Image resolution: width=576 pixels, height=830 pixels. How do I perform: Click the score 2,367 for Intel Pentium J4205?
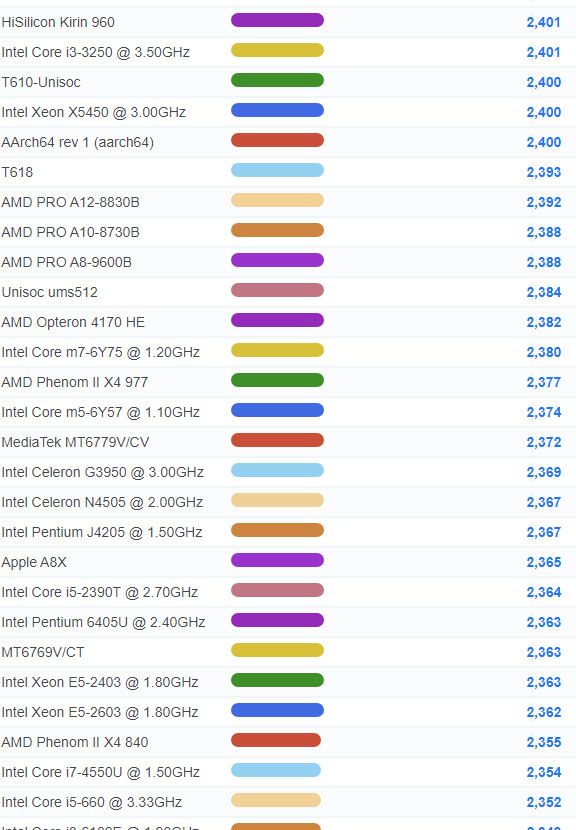click(x=544, y=532)
